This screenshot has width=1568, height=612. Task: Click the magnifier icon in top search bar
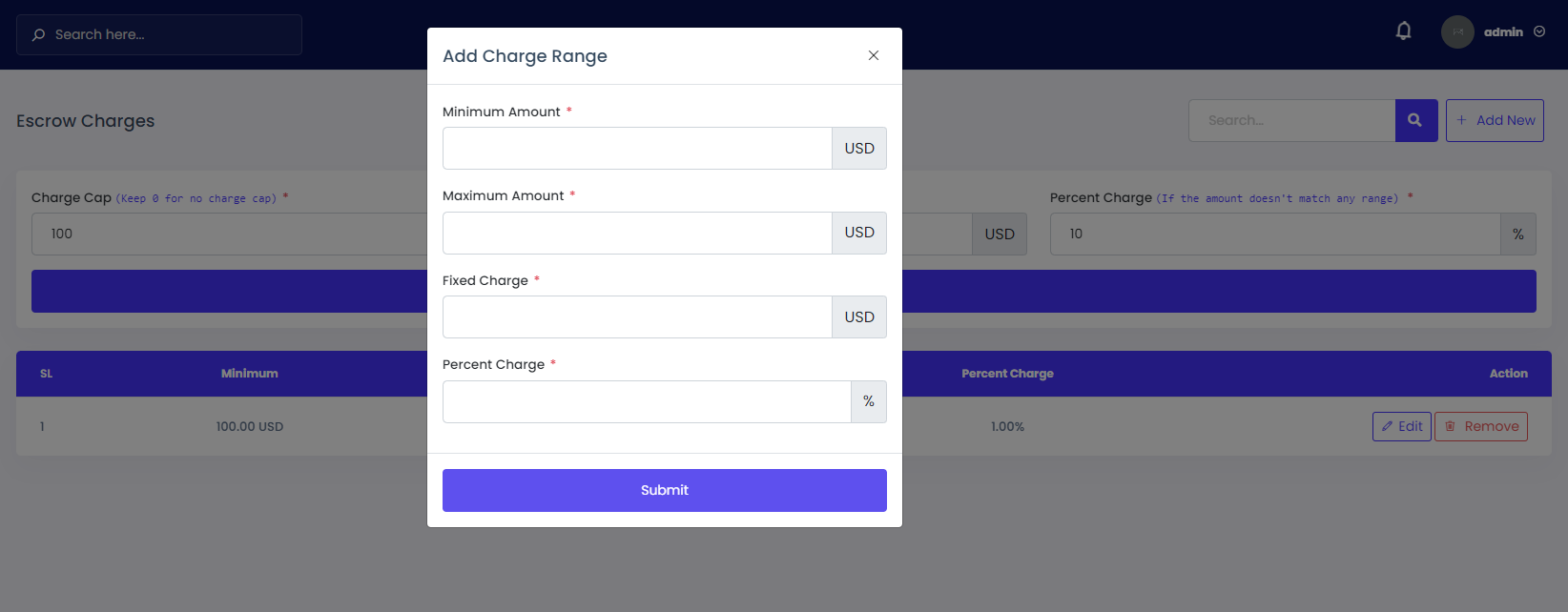pos(38,35)
